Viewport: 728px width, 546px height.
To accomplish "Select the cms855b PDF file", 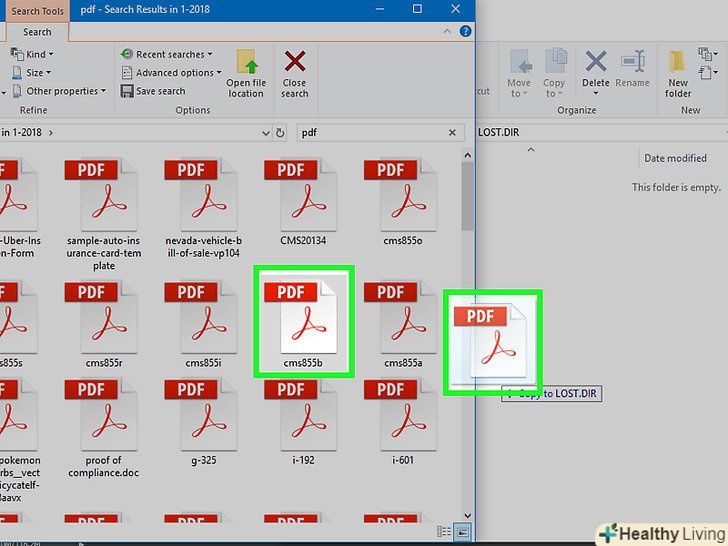I will (x=303, y=323).
